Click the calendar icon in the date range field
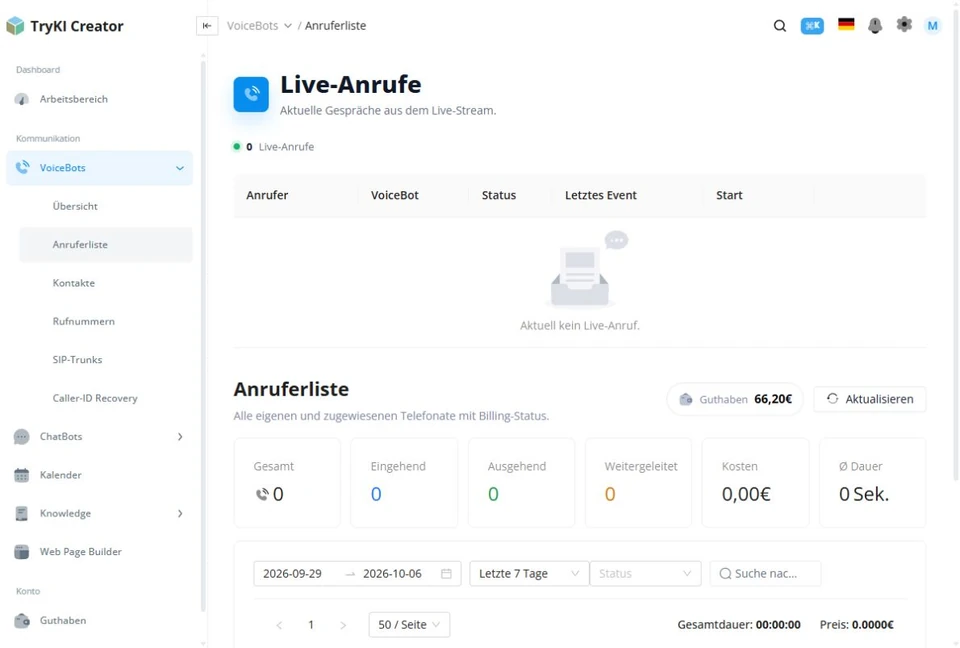960x648 pixels. click(x=446, y=574)
